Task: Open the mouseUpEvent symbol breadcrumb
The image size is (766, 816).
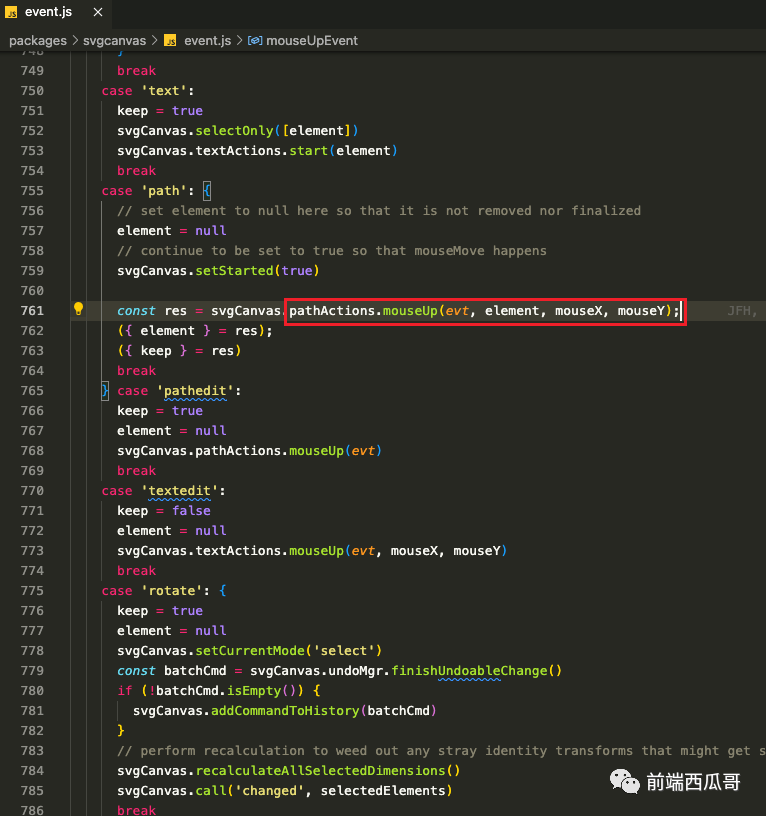Action: [x=312, y=41]
